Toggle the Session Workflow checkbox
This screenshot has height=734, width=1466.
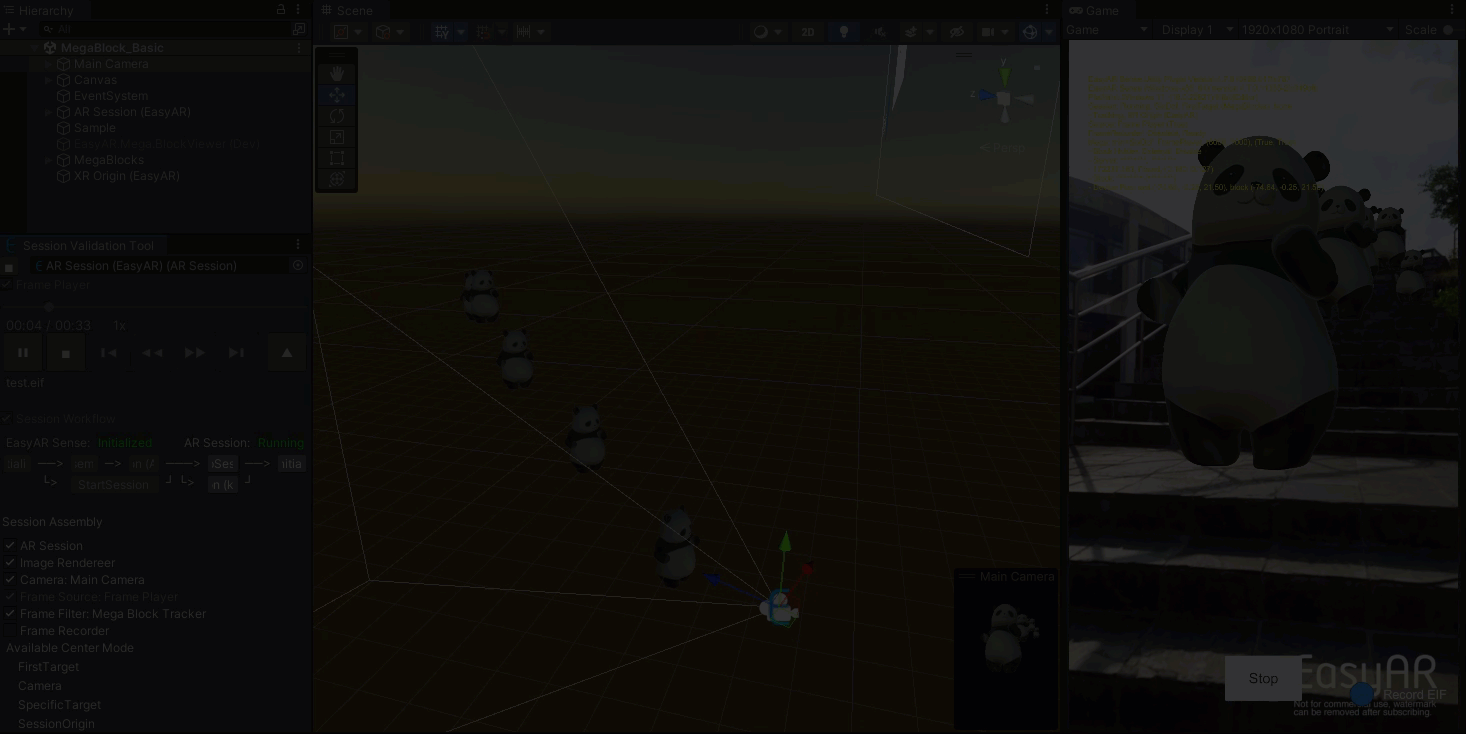7,419
